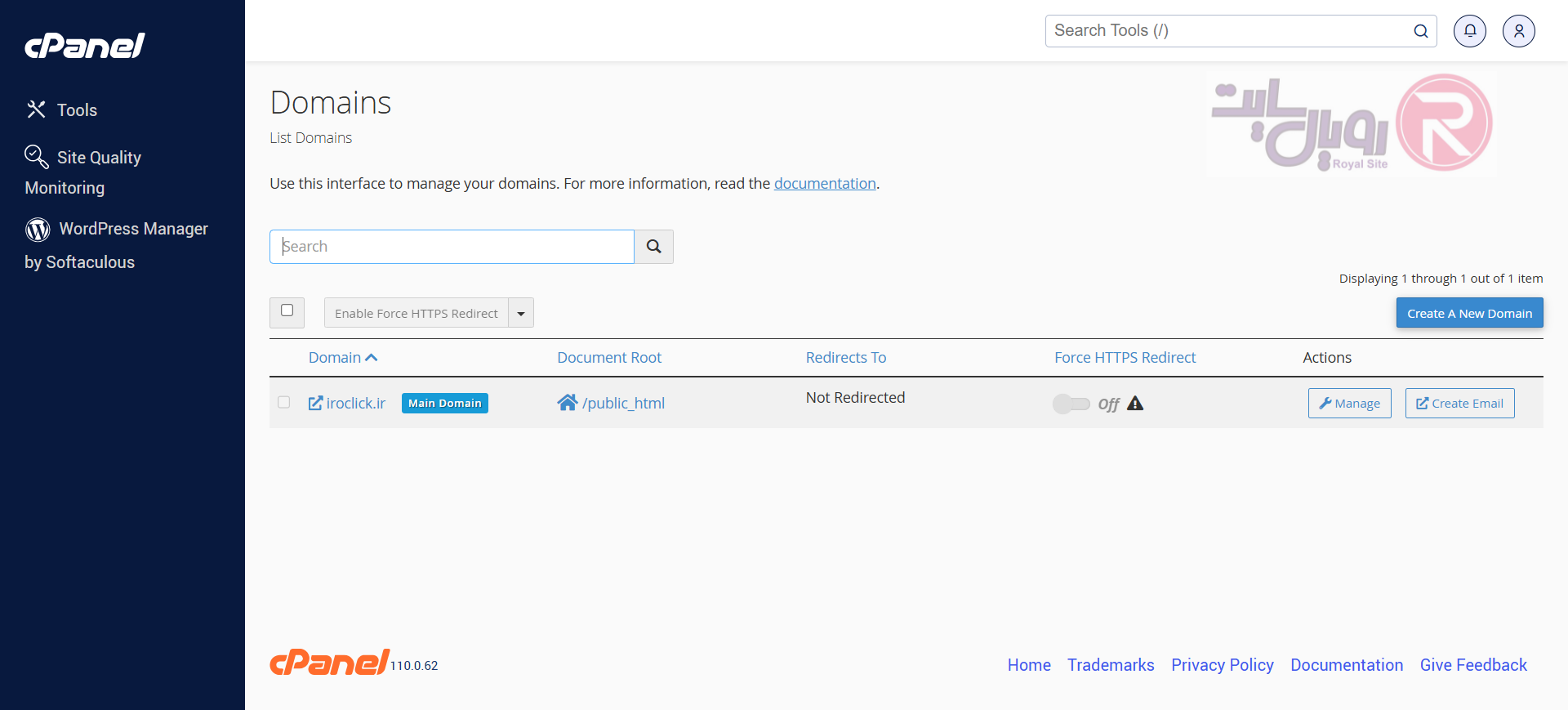Open the documentation link in the description
1568x710 pixels.
pos(824,184)
